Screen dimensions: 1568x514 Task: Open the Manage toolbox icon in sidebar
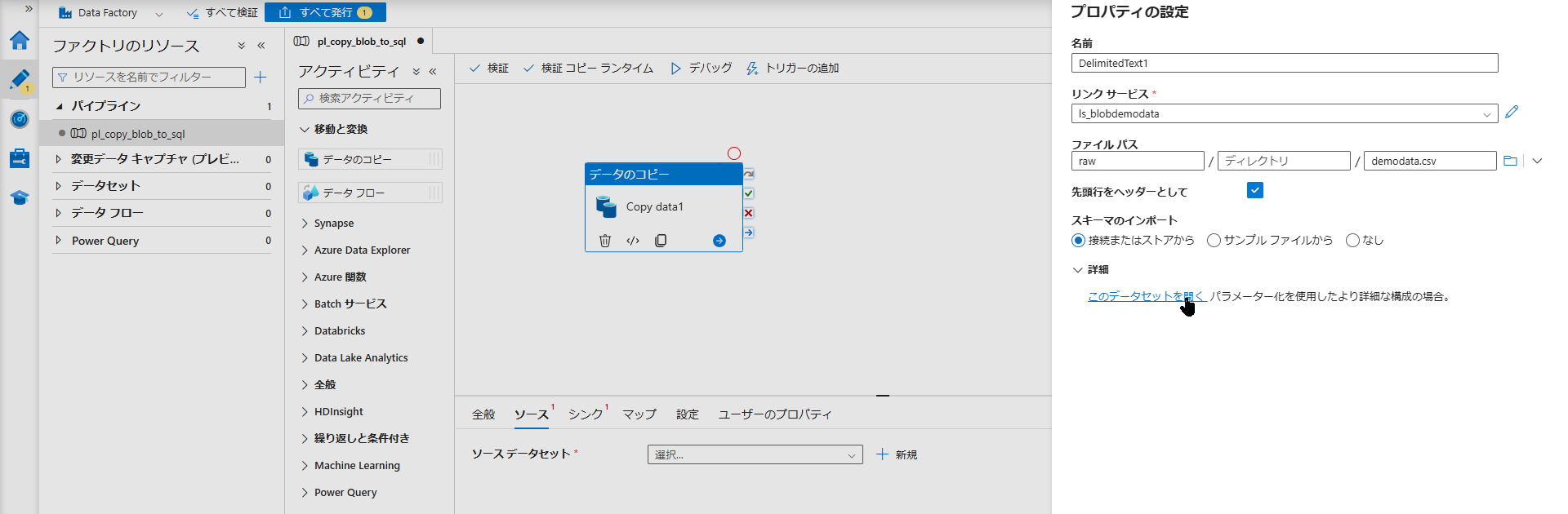coord(20,158)
